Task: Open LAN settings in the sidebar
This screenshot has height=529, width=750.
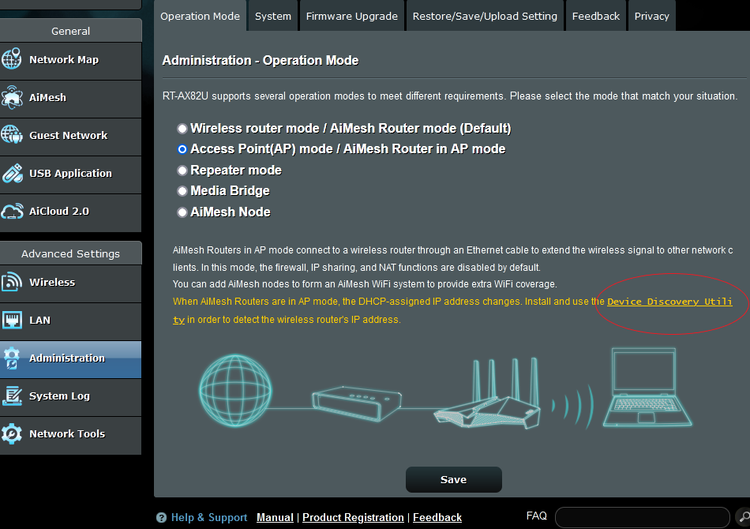Action: pos(70,321)
